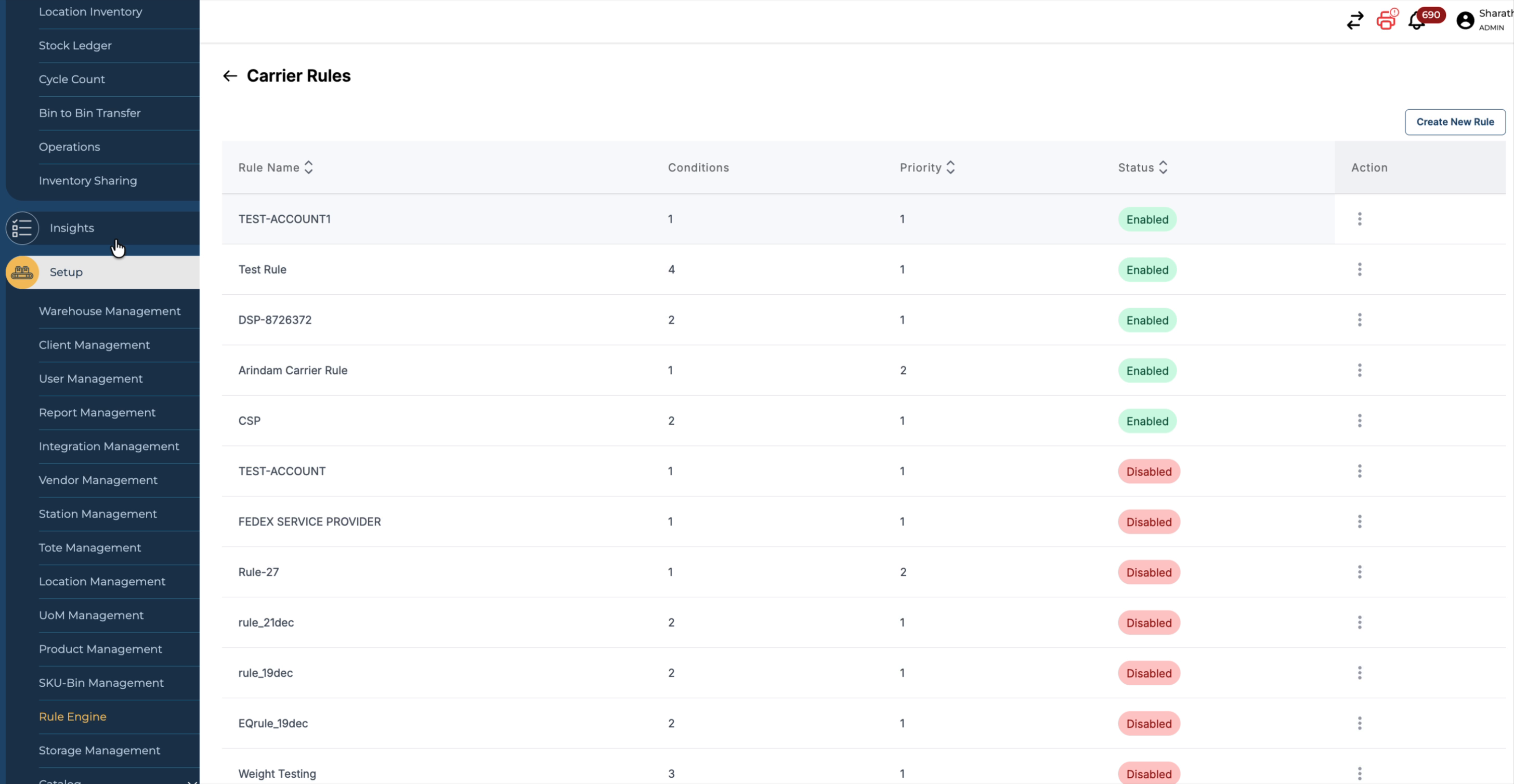Click Enabled badge in CSP row
This screenshot has width=1514, height=784.
(1147, 422)
